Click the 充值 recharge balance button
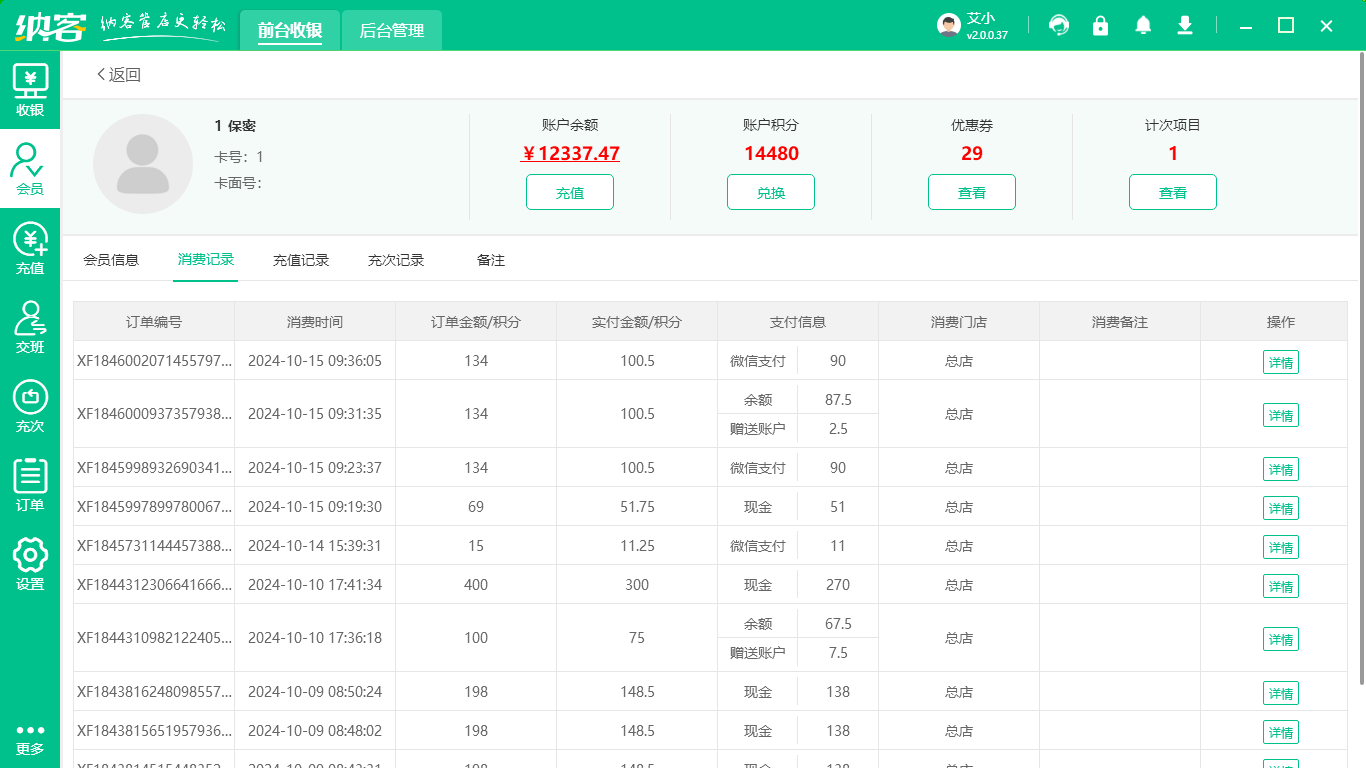 569,191
